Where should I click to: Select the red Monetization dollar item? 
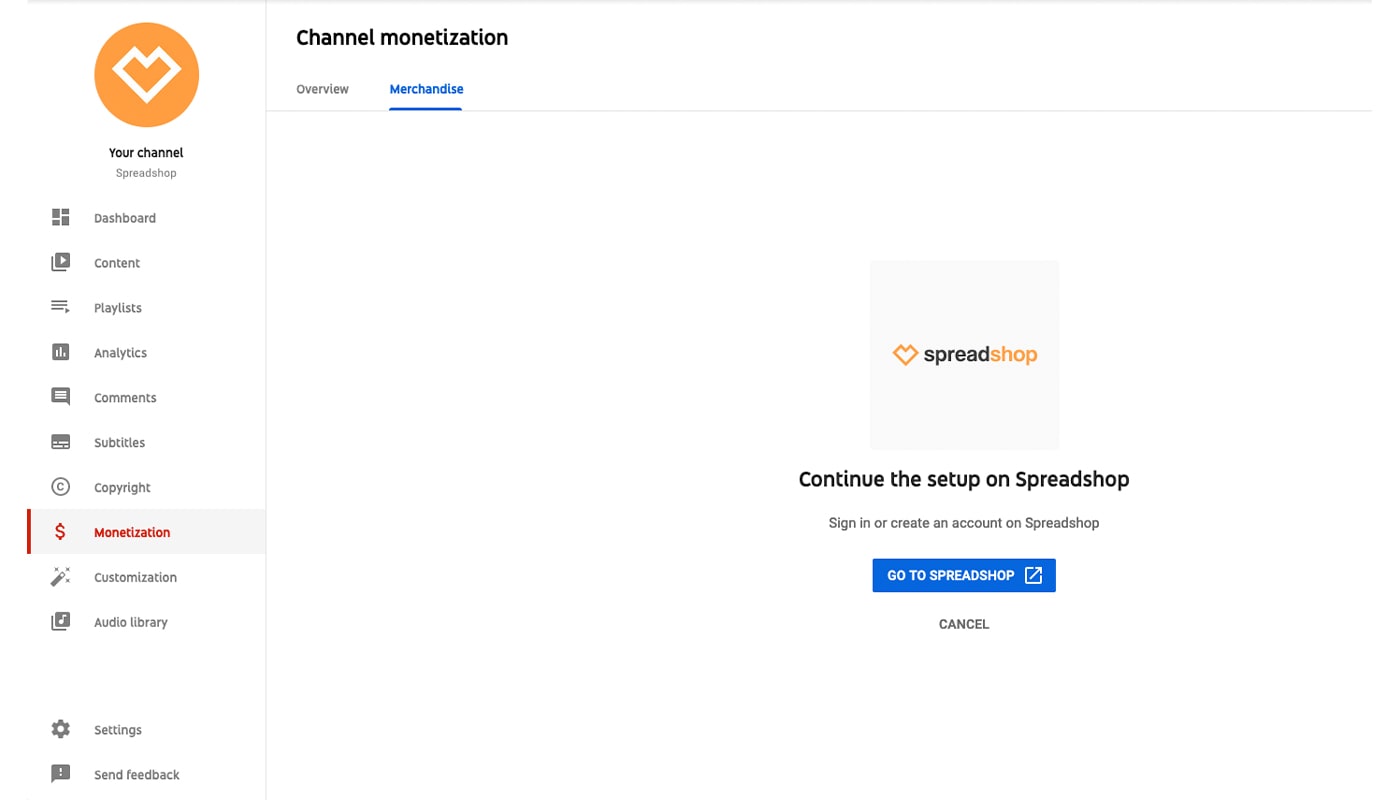click(132, 532)
